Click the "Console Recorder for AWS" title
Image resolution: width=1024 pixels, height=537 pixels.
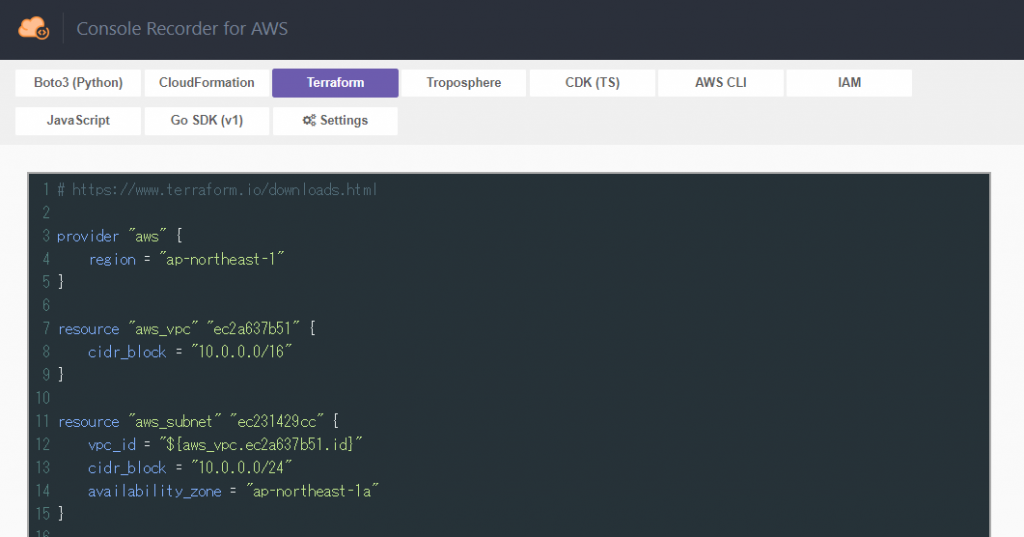coord(182,29)
